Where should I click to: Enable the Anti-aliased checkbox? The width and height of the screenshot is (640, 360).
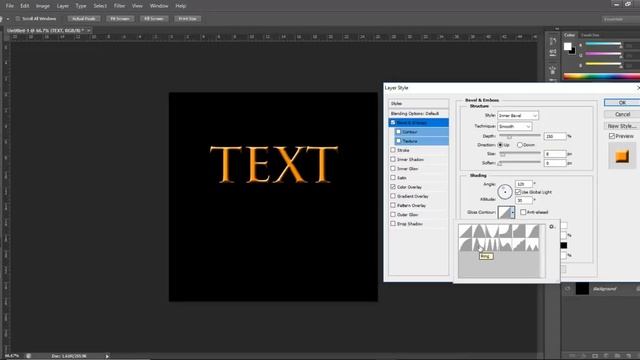pyautogui.click(x=523, y=212)
